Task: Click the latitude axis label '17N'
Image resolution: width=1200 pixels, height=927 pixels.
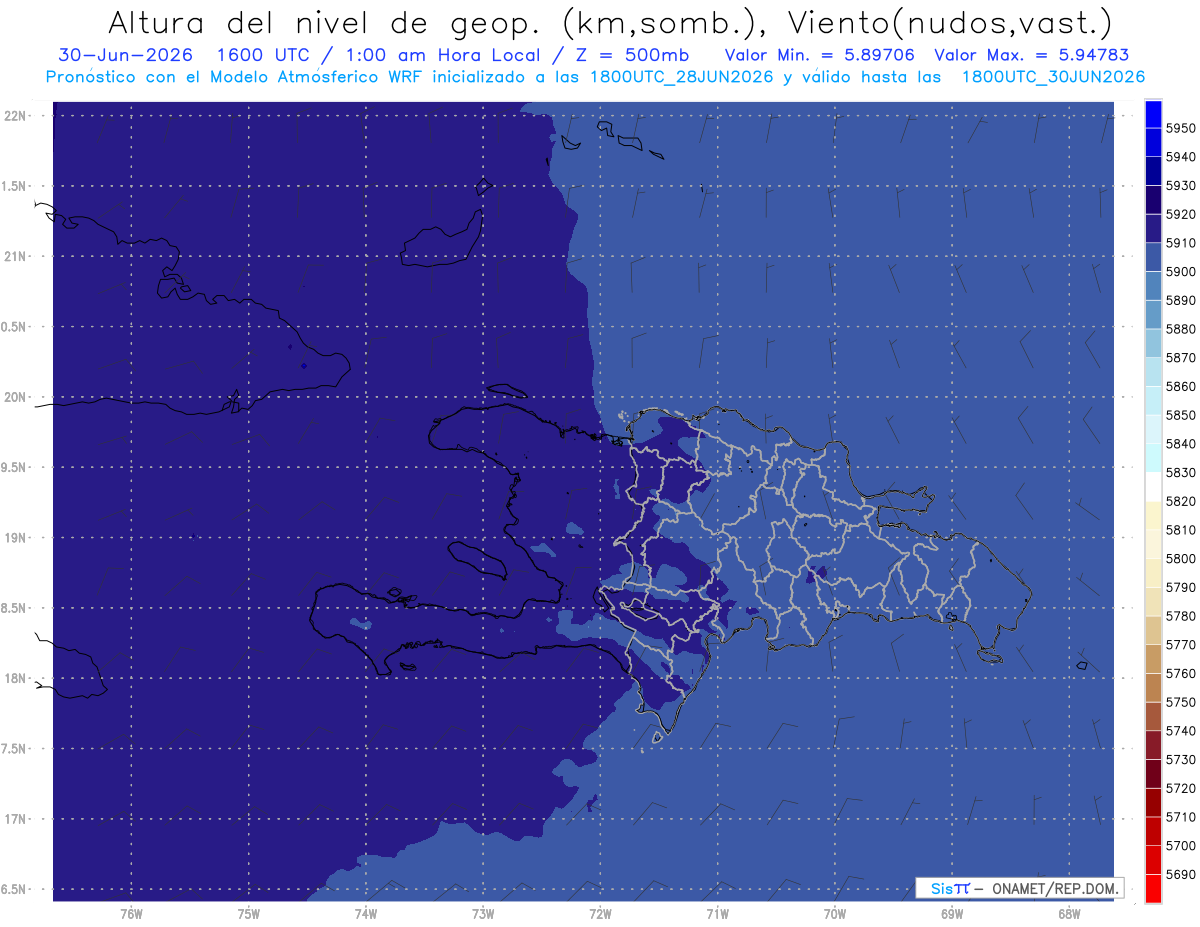Action: (x=14, y=820)
